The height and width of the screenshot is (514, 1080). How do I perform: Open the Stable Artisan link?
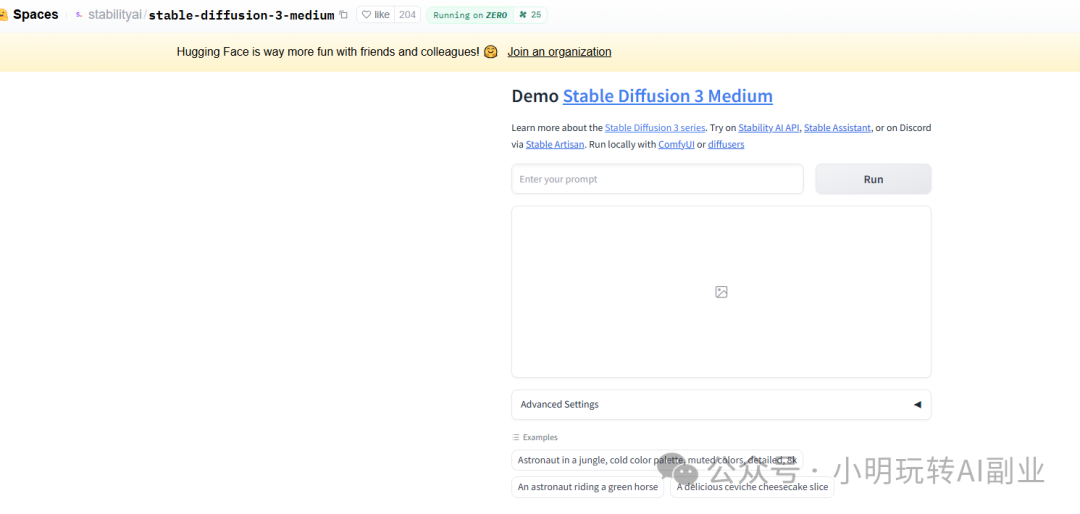[x=555, y=145]
